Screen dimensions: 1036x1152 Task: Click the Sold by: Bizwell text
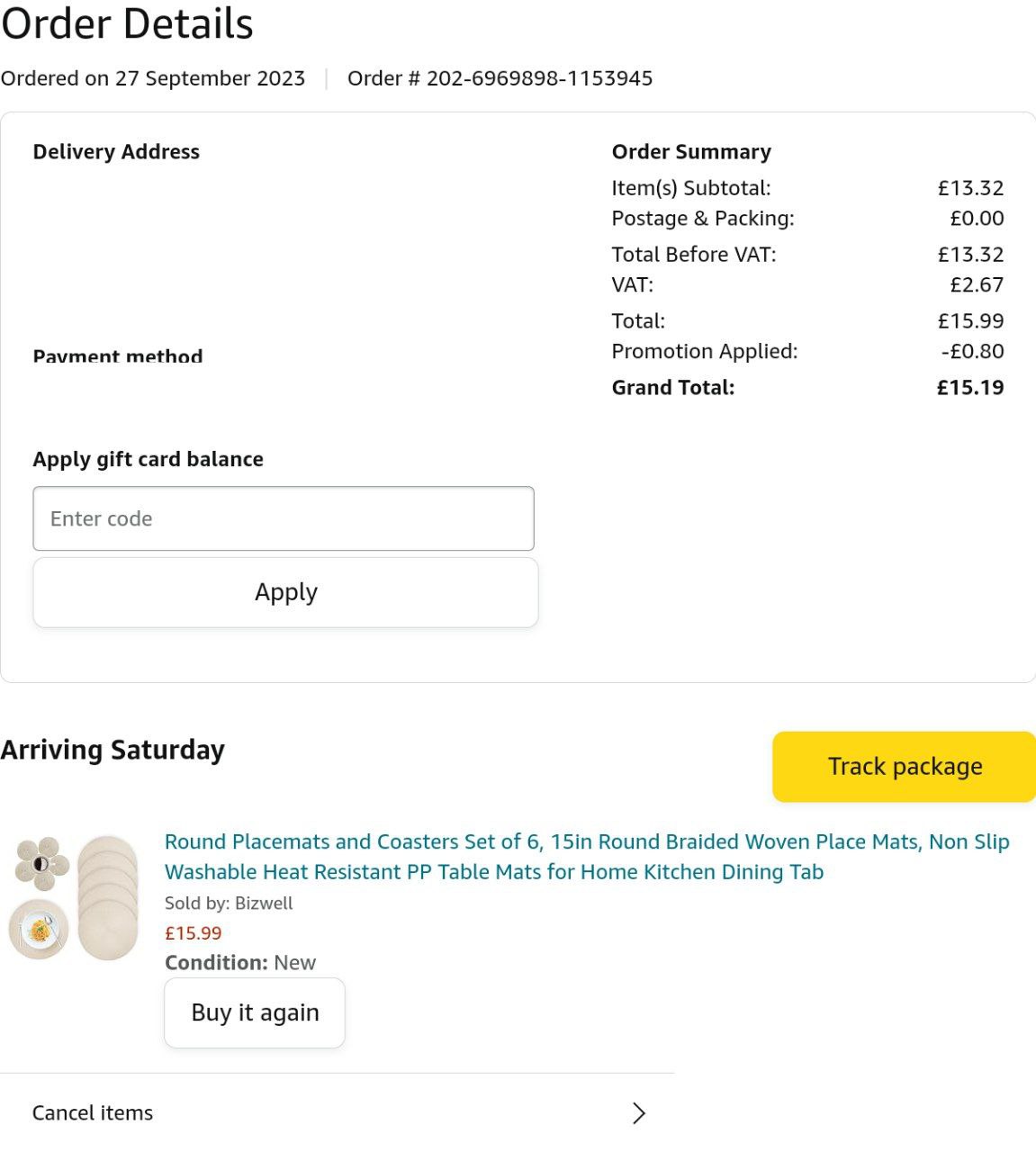point(229,903)
